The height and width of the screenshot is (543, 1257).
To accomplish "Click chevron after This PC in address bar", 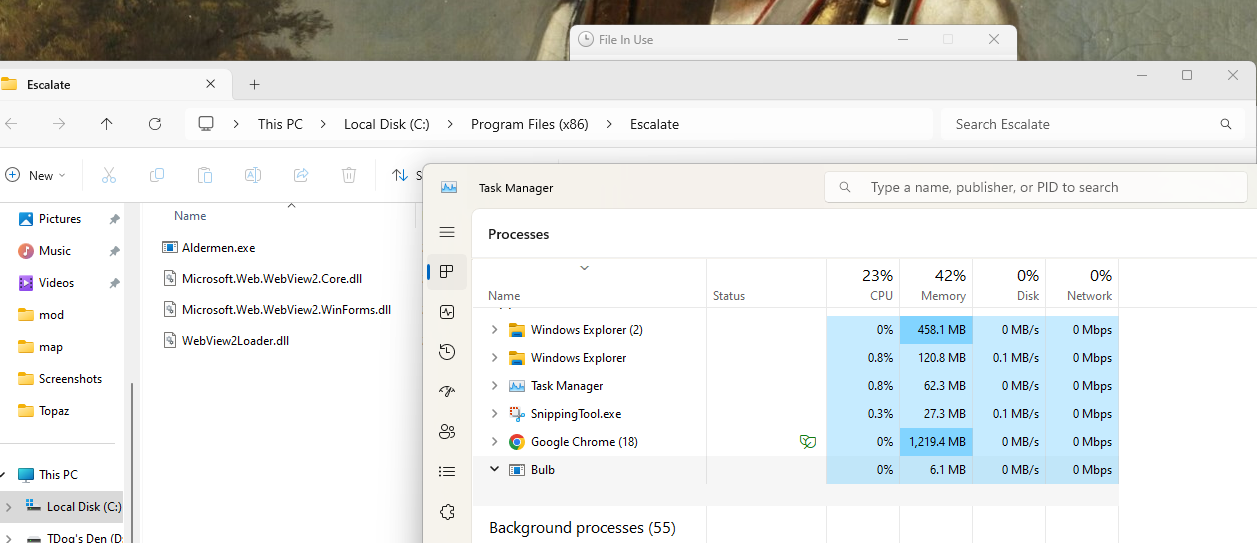I will 323,124.
